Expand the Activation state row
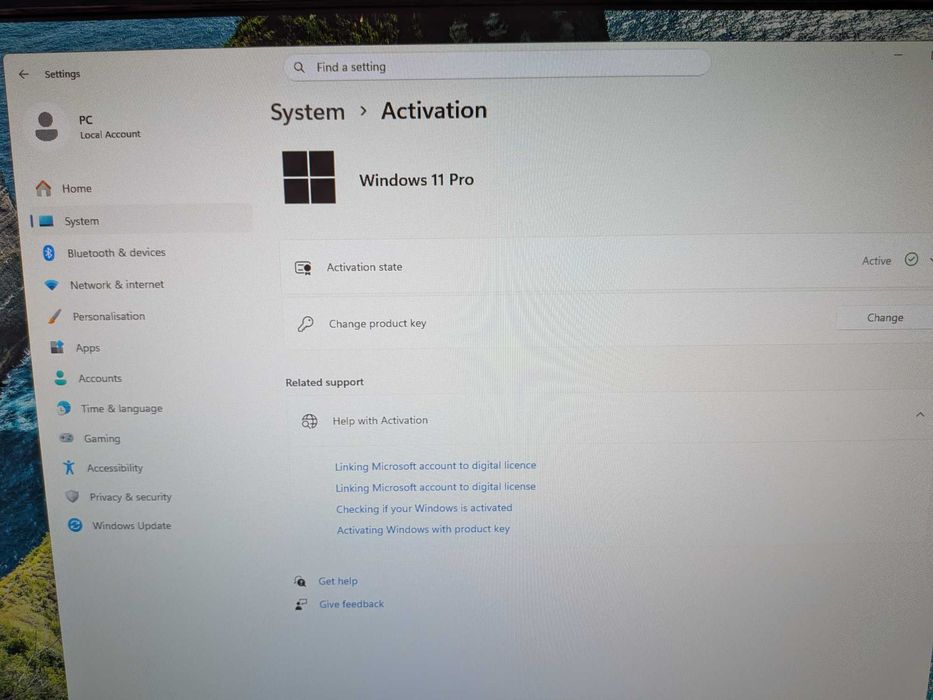The width and height of the screenshot is (933, 700). pos(930,260)
